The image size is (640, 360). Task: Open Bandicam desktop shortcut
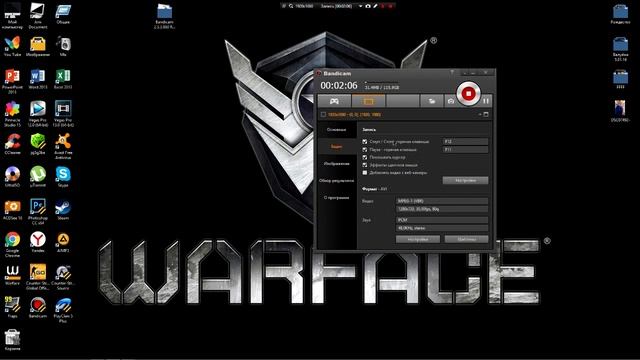pos(38,307)
